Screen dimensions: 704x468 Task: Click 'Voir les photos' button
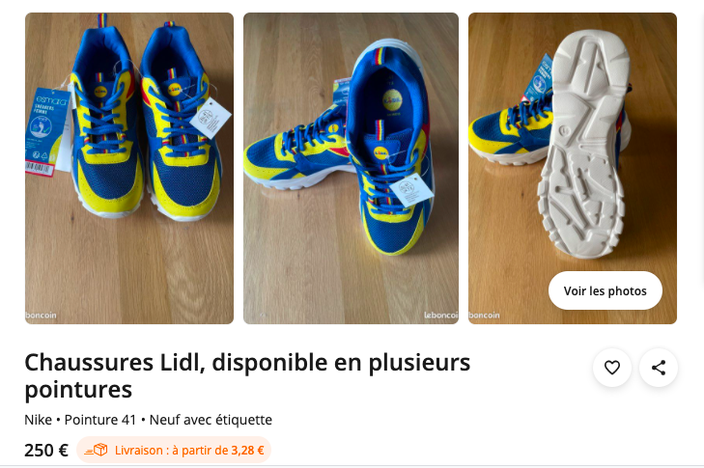605,291
